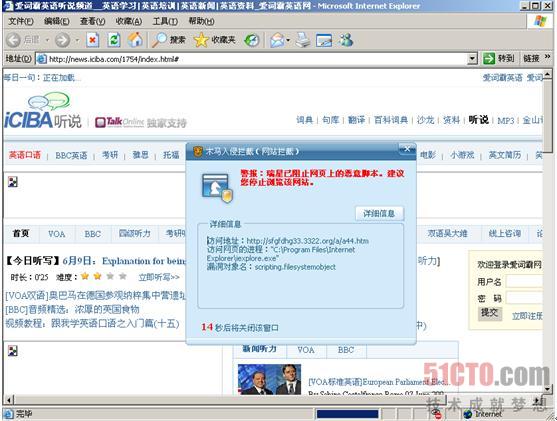
Task: Click the Messenger people toolbar icon
Action: point(346,40)
